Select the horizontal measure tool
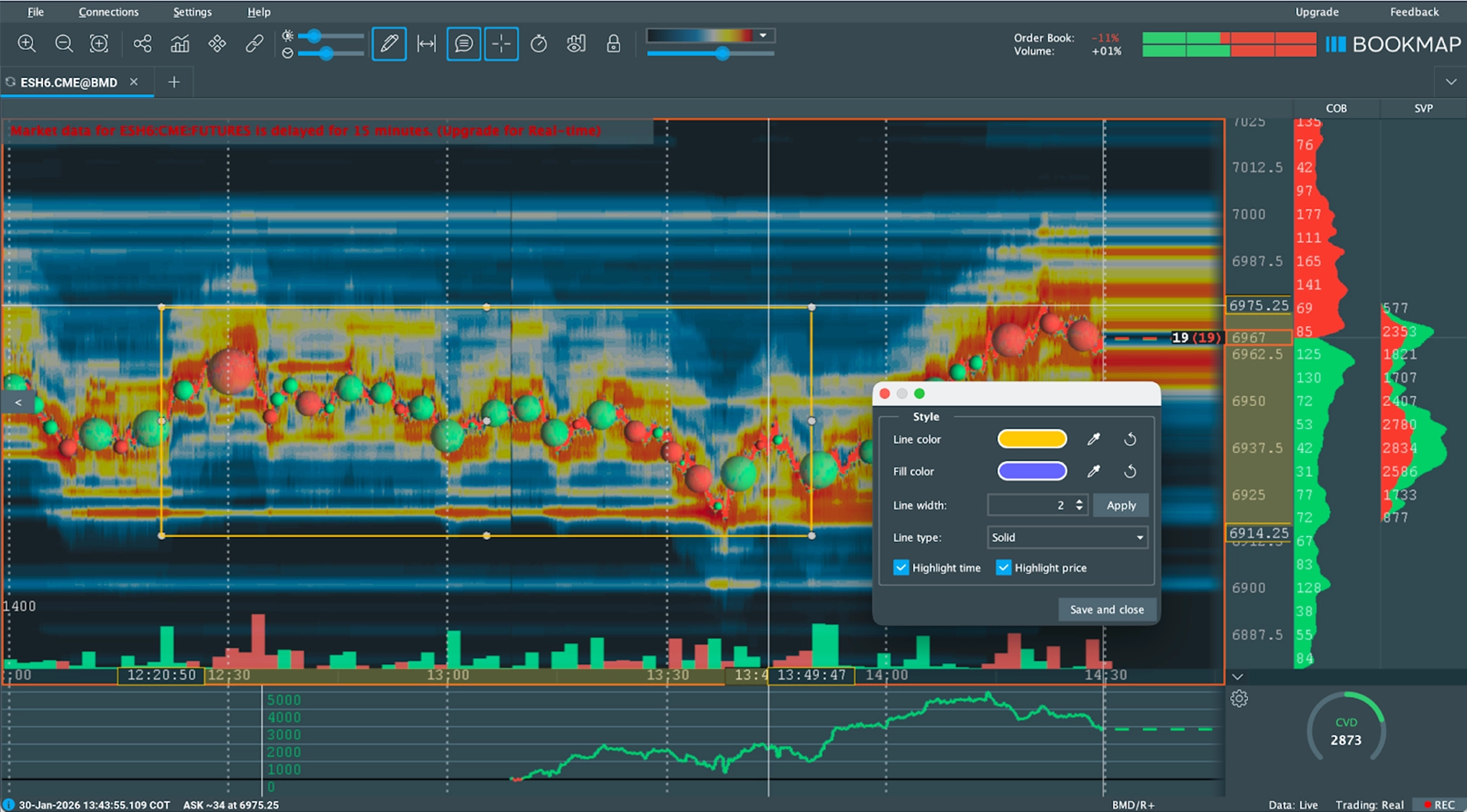The image size is (1467, 812). [x=426, y=44]
